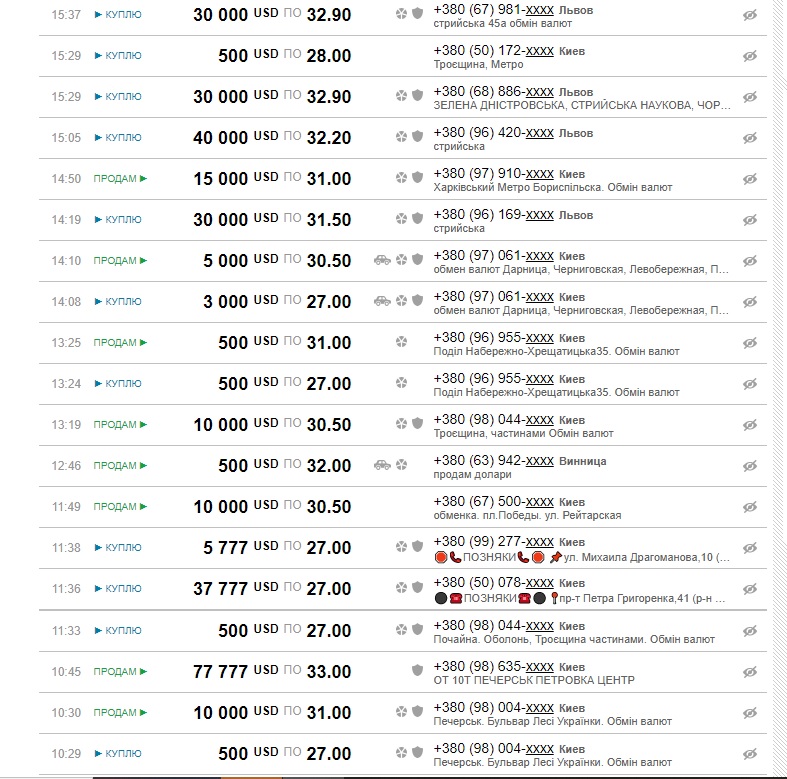Click the car icon in the 14:10 offer
787x779 pixels.
(x=382, y=260)
